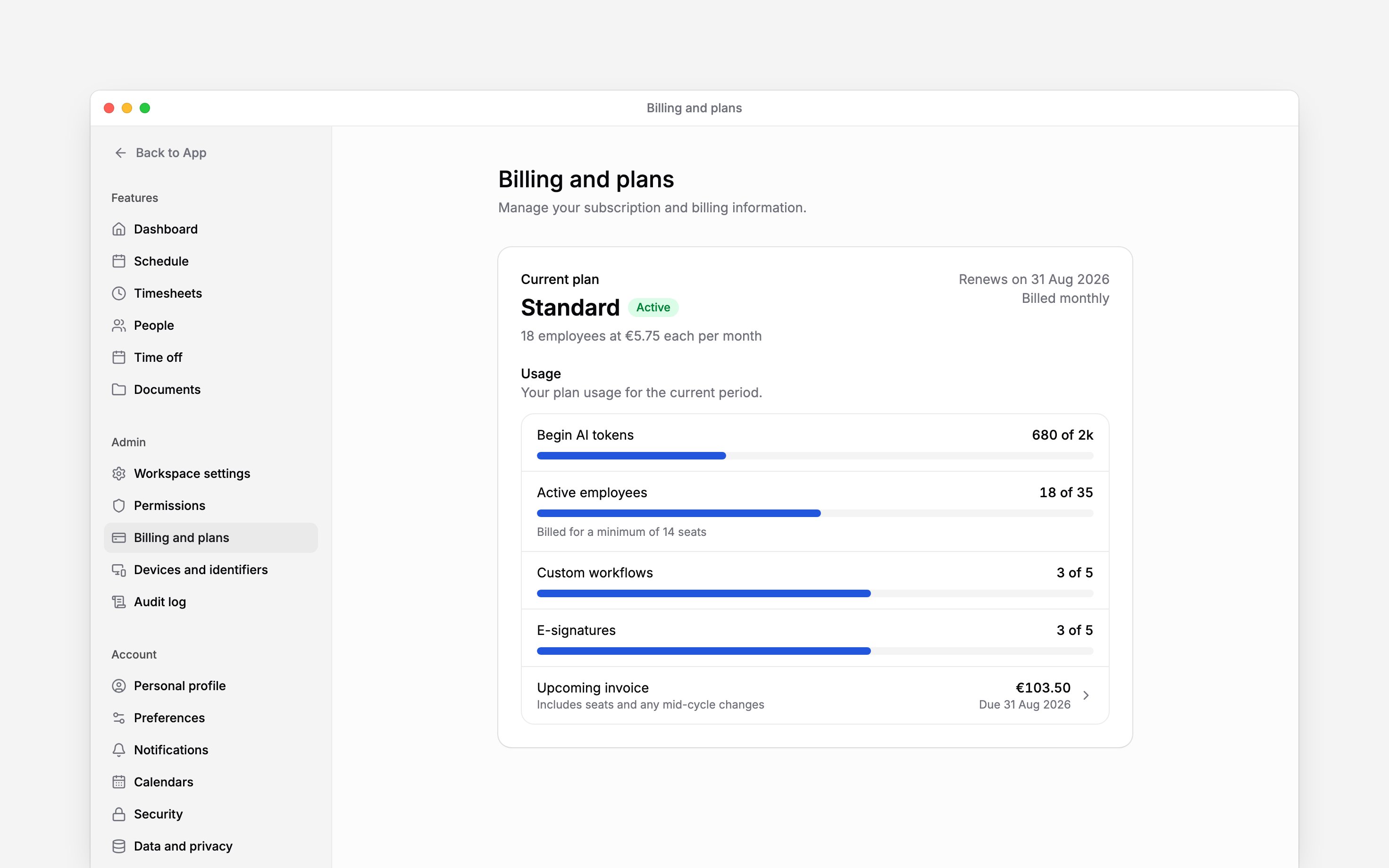The image size is (1389, 868).
Task: Click the Devices and identifiers icon
Action: pos(119,570)
